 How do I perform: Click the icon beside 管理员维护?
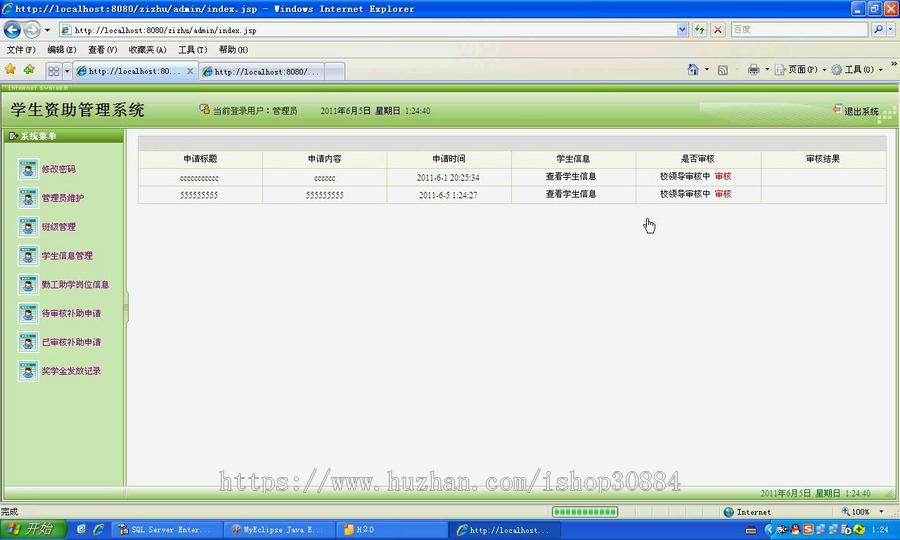(x=28, y=198)
